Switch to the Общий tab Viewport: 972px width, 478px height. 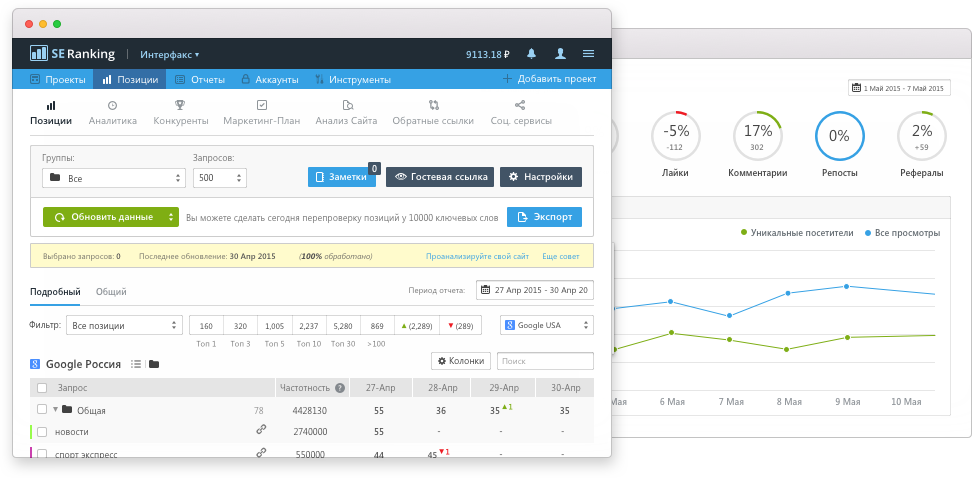(111, 291)
